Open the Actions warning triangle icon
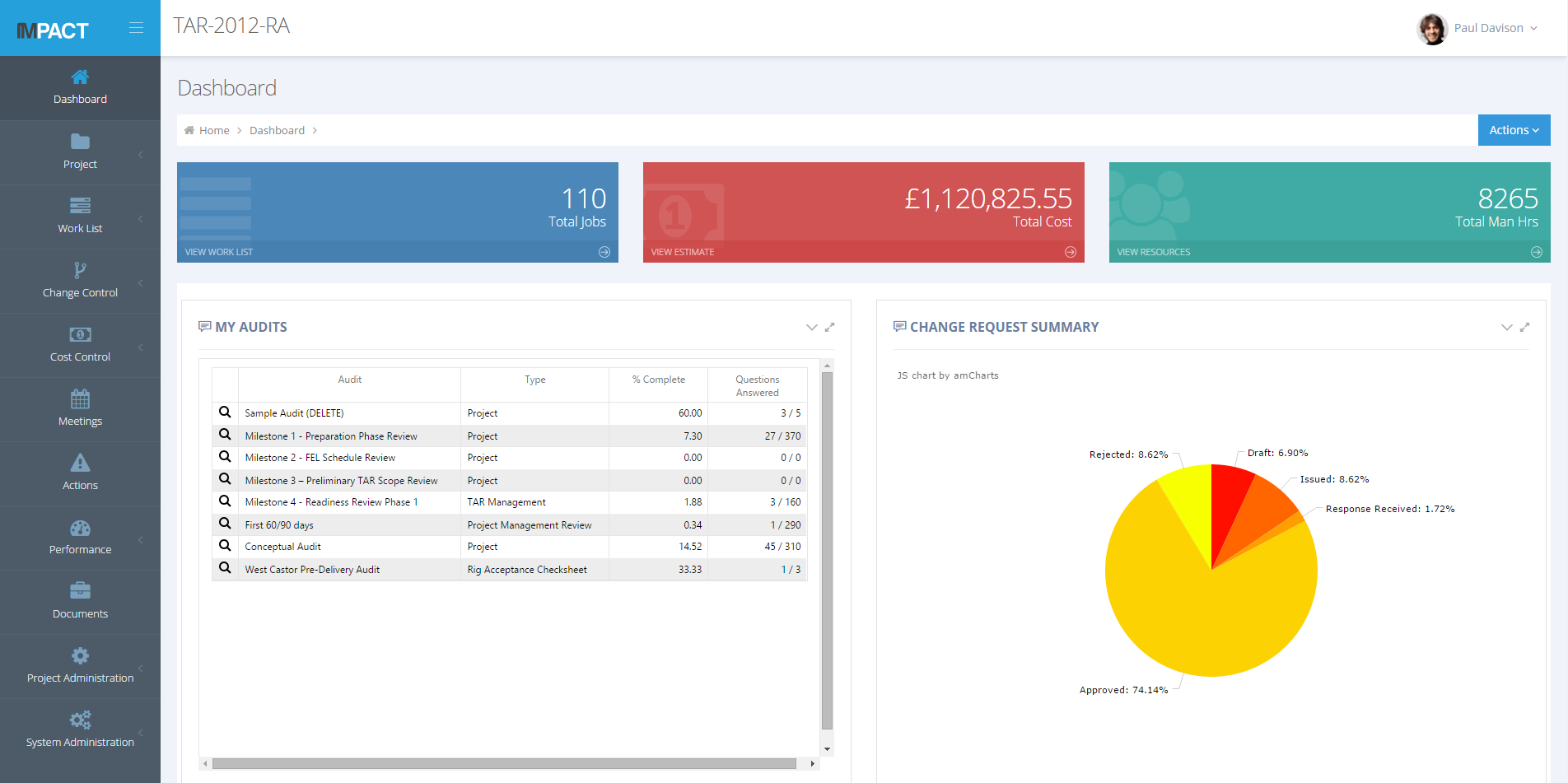The image size is (1568, 783). point(80,463)
